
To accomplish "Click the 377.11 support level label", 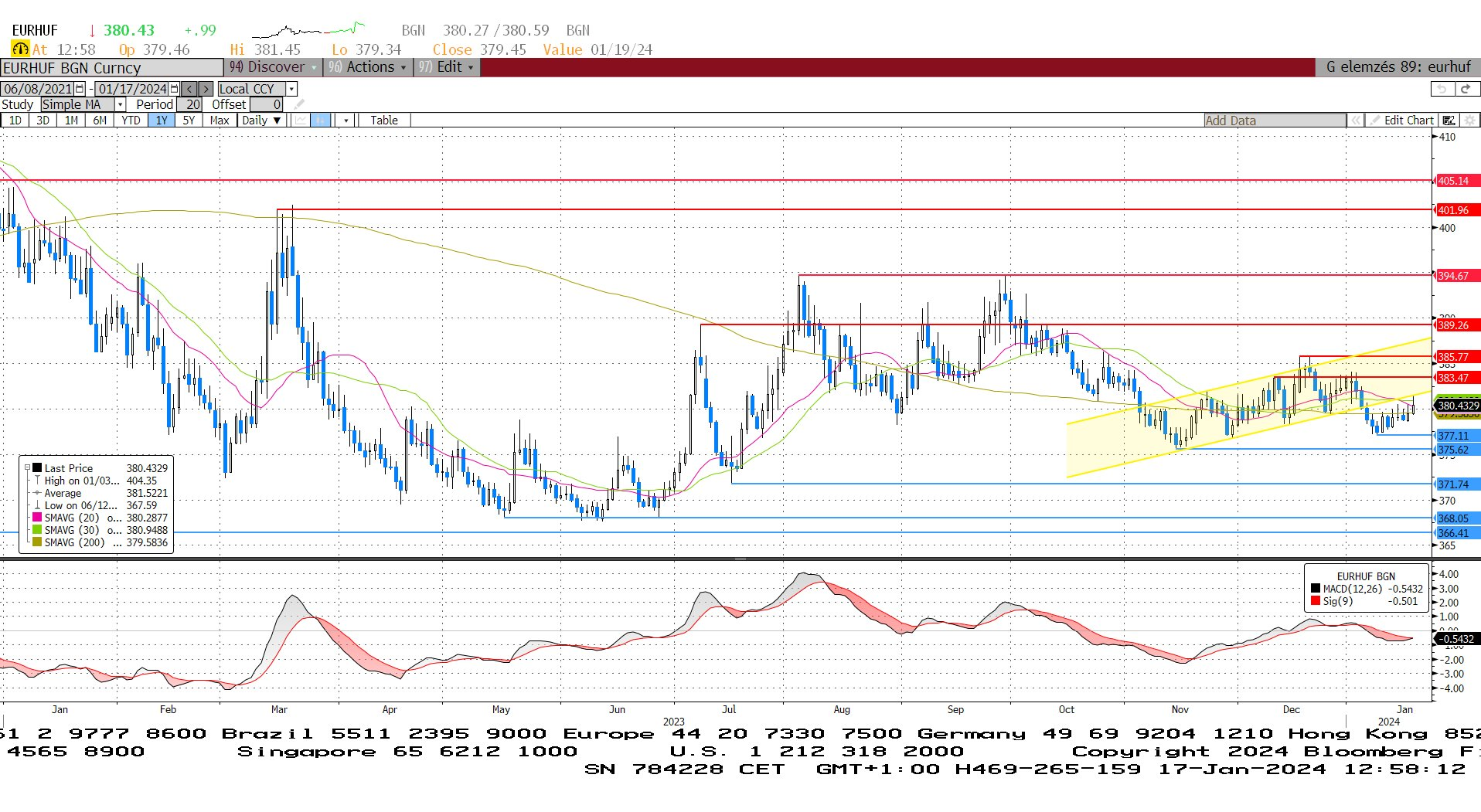I will pyautogui.click(x=1457, y=436).
